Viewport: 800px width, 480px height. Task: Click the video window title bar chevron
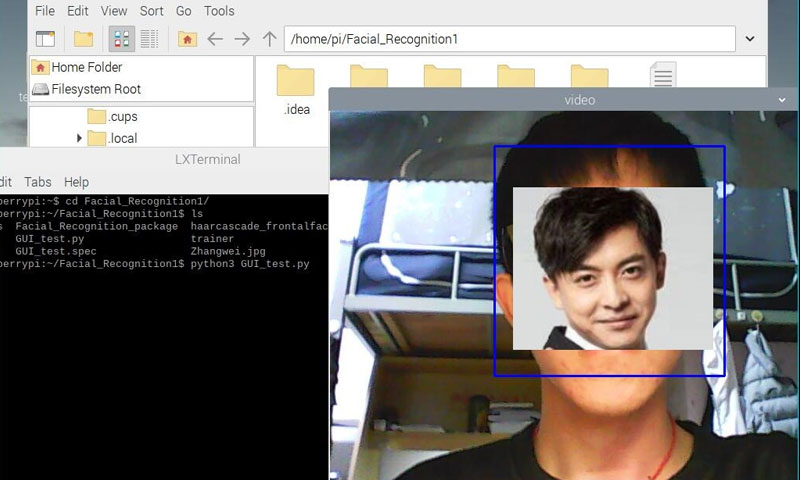782,100
